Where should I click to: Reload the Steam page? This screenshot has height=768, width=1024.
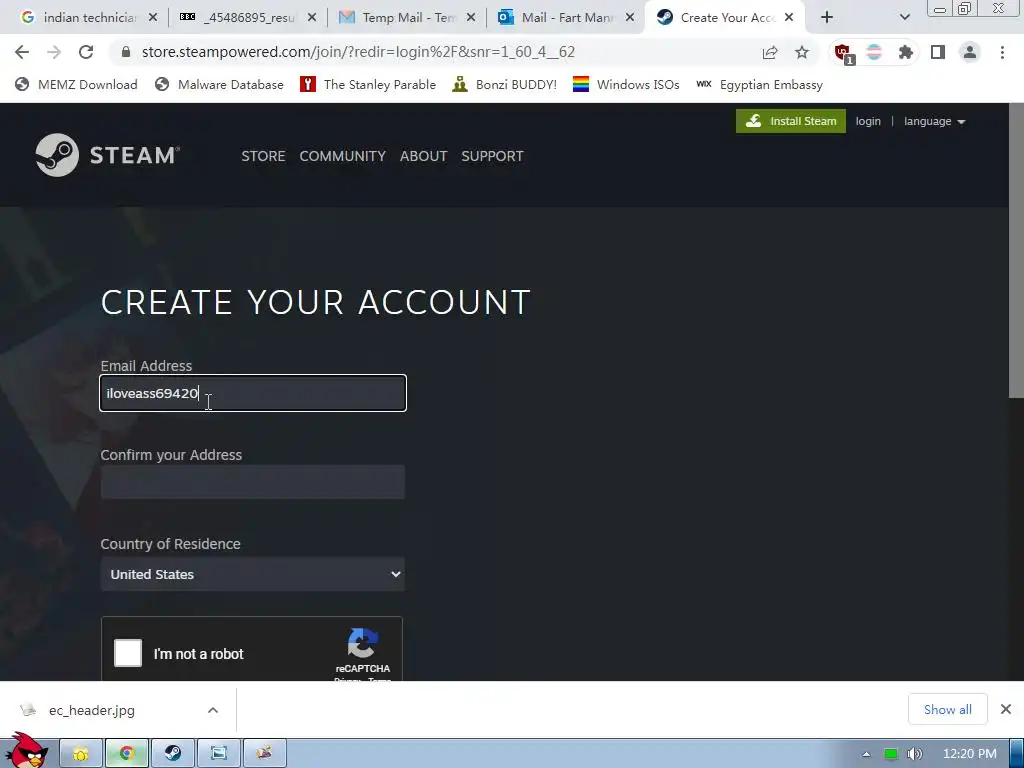pyautogui.click(x=86, y=52)
